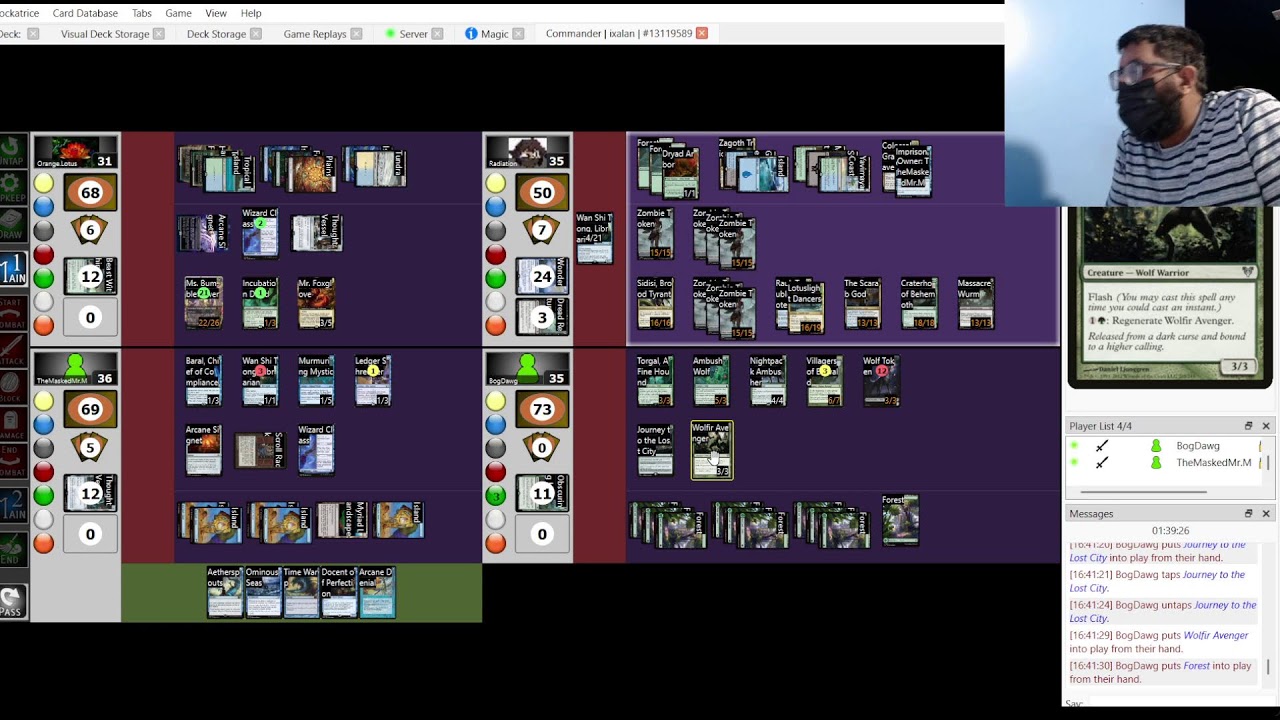Close the Commander ixalan game tab
The height and width of the screenshot is (720, 1280).
pos(702,34)
